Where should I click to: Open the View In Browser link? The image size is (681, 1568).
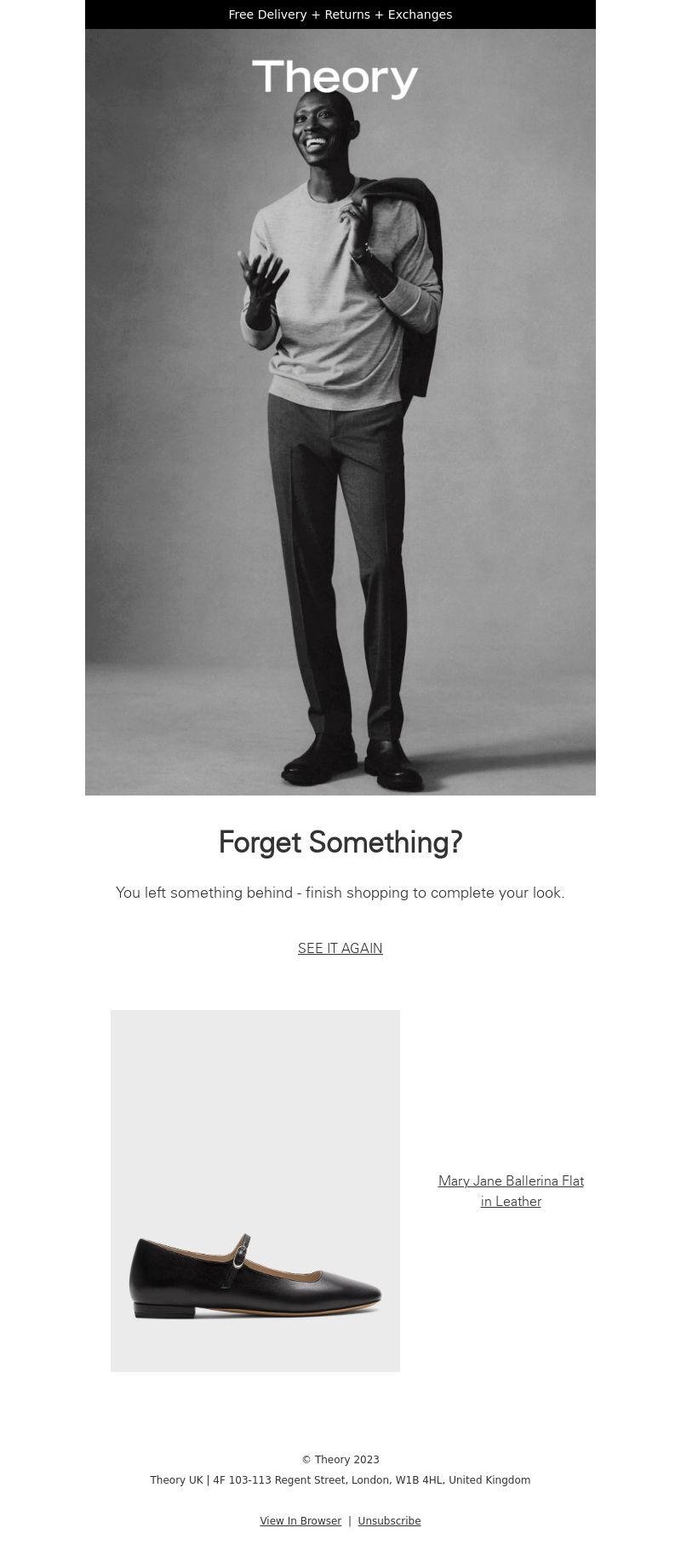pyautogui.click(x=300, y=1521)
